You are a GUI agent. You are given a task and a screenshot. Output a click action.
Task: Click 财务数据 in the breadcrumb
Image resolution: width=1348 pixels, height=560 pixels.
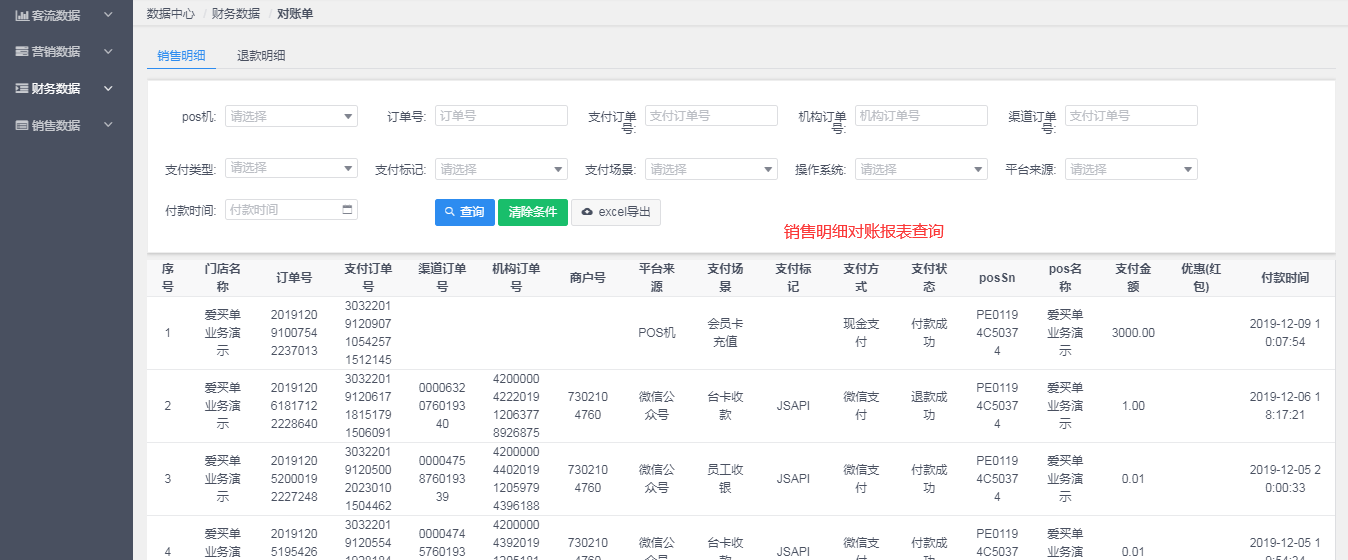(x=236, y=13)
